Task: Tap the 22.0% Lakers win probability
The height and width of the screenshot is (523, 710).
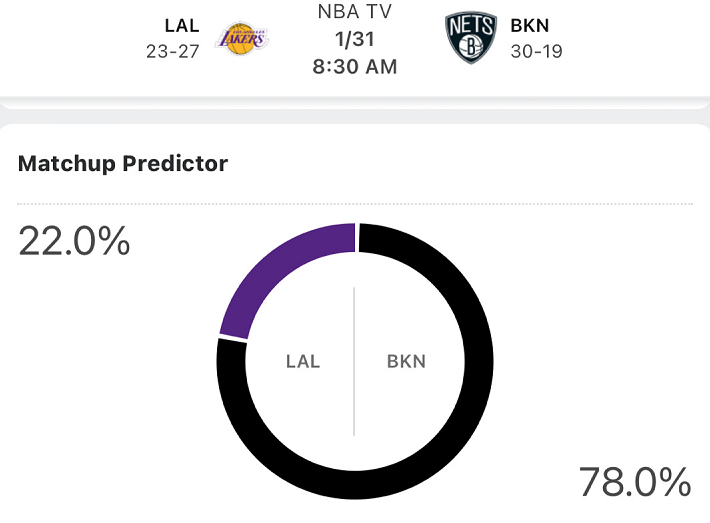Action: 74,241
